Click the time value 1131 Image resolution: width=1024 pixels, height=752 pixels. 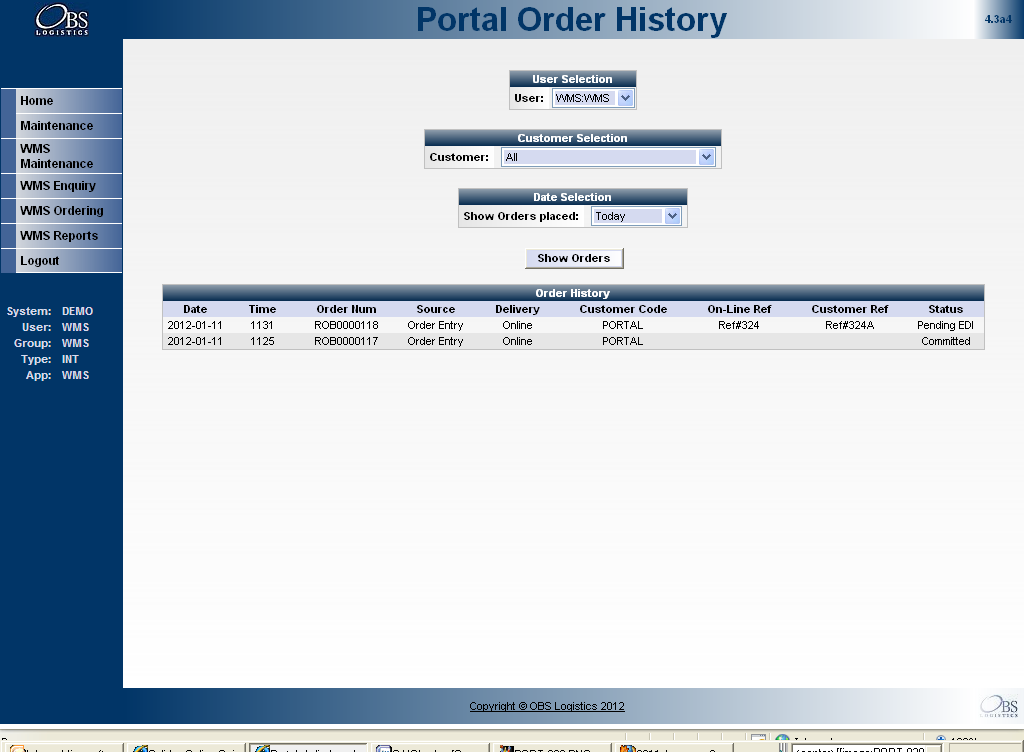pyautogui.click(x=262, y=325)
